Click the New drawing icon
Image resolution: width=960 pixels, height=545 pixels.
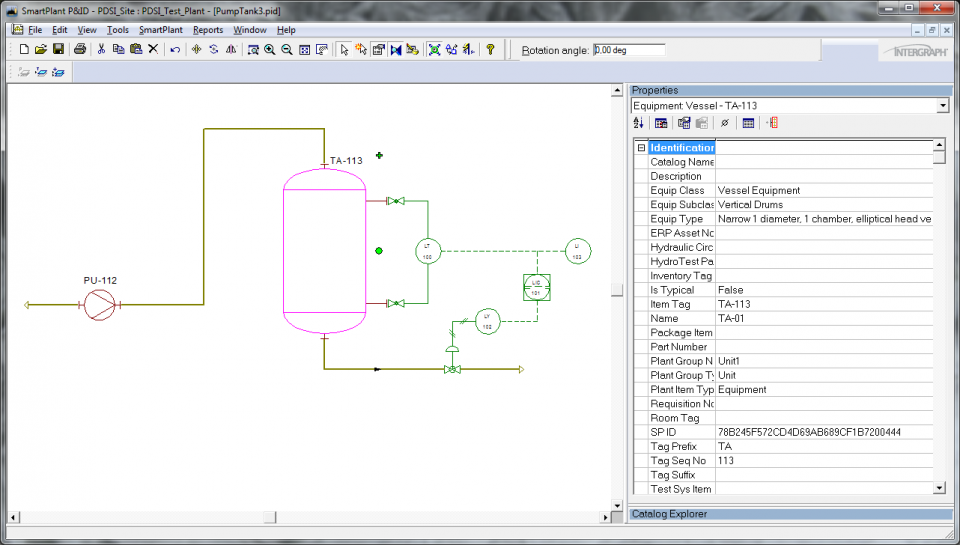pos(24,49)
